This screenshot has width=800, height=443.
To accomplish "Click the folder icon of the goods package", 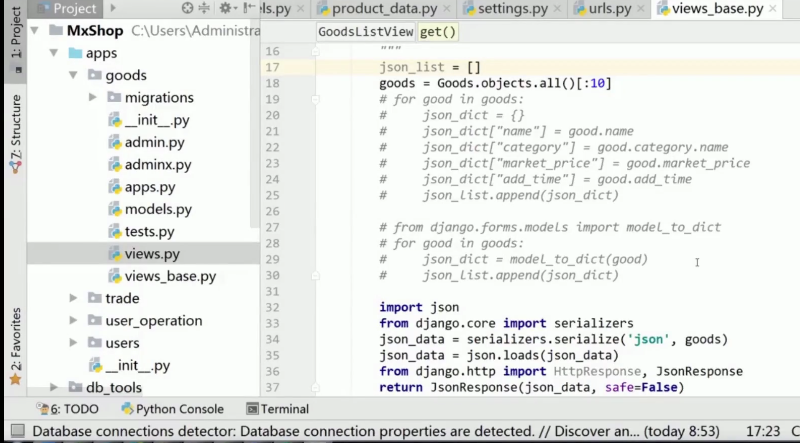I will (x=94, y=75).
